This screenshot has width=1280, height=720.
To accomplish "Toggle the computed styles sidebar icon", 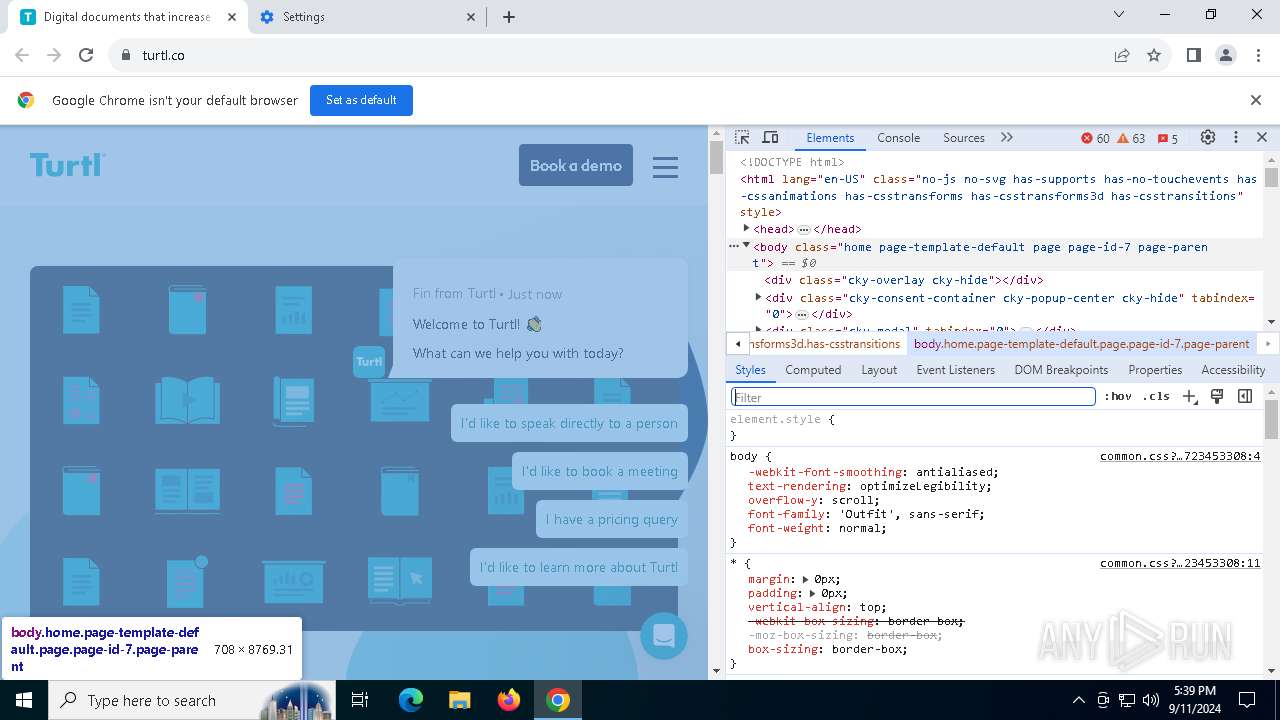I will [x=1245, y=397].
